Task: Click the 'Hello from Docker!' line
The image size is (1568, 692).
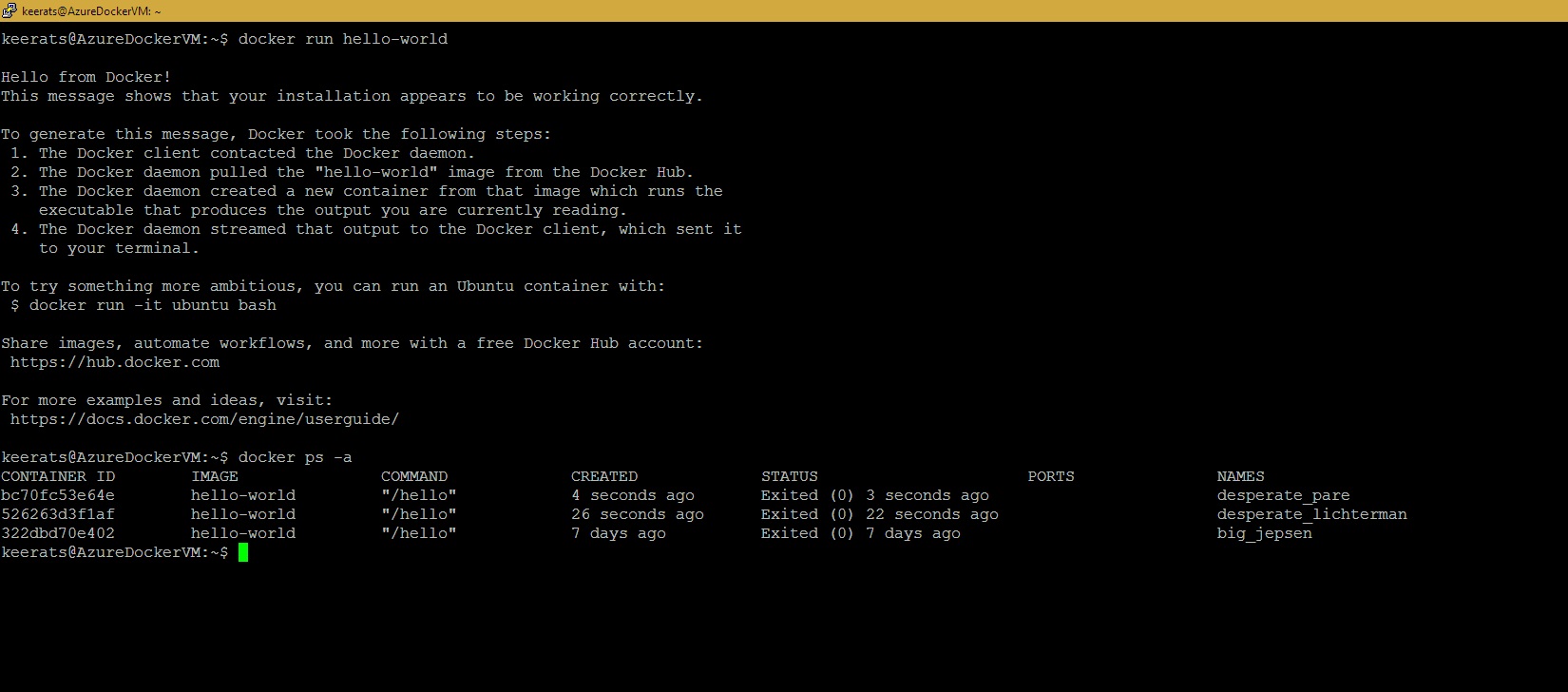Action: [86, 77]
